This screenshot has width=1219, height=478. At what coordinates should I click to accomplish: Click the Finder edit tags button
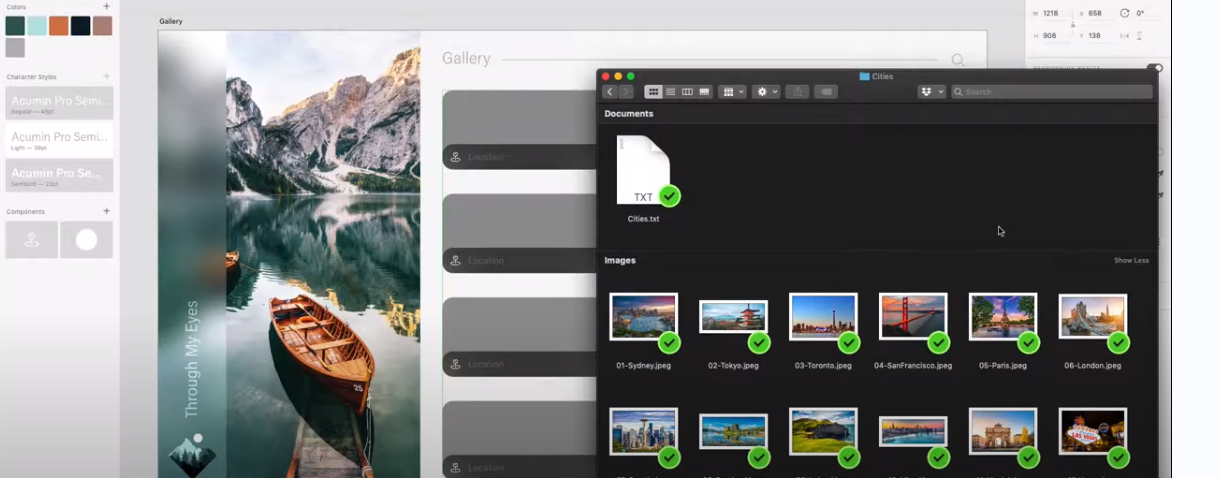click(x=825, y=92)
